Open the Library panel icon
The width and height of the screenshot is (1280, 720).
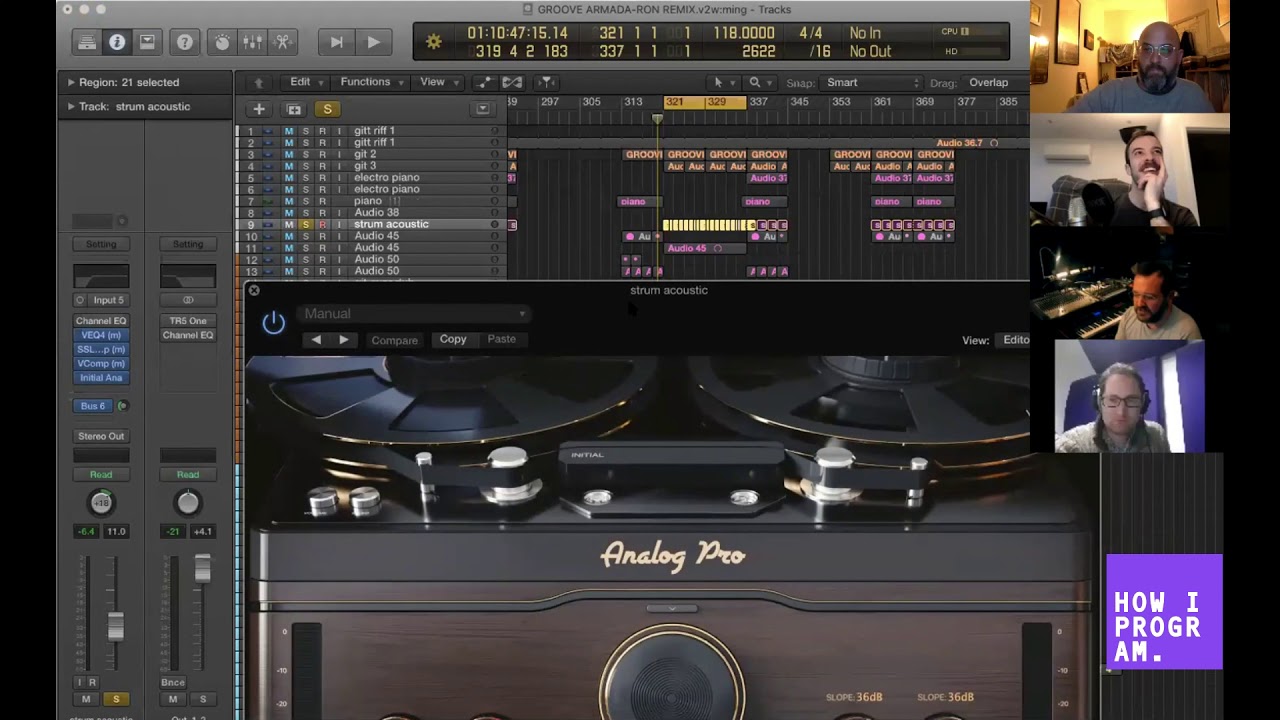(x=87, y=42)
